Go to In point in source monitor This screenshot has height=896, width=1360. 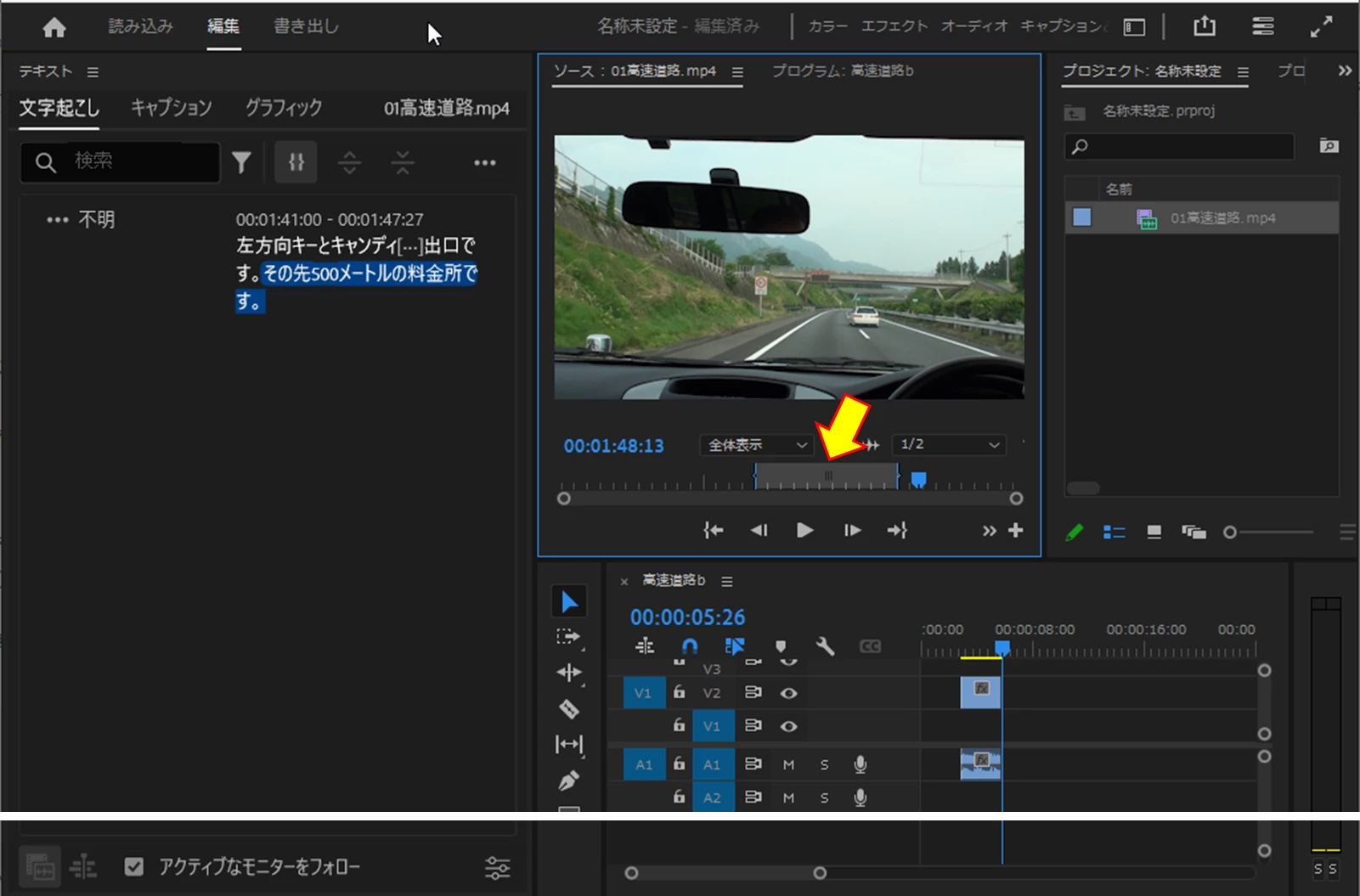tap(713, 530)
